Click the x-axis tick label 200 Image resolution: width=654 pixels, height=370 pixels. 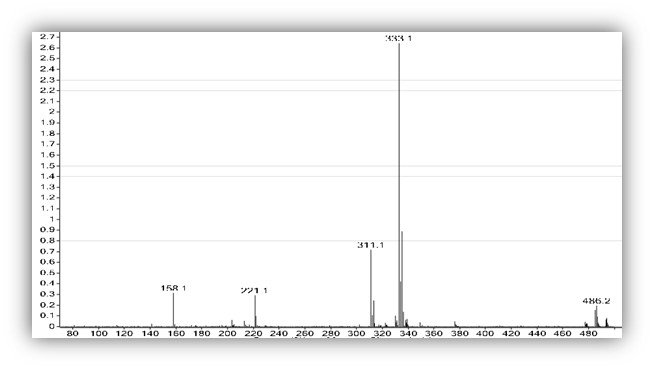point(227,334)
